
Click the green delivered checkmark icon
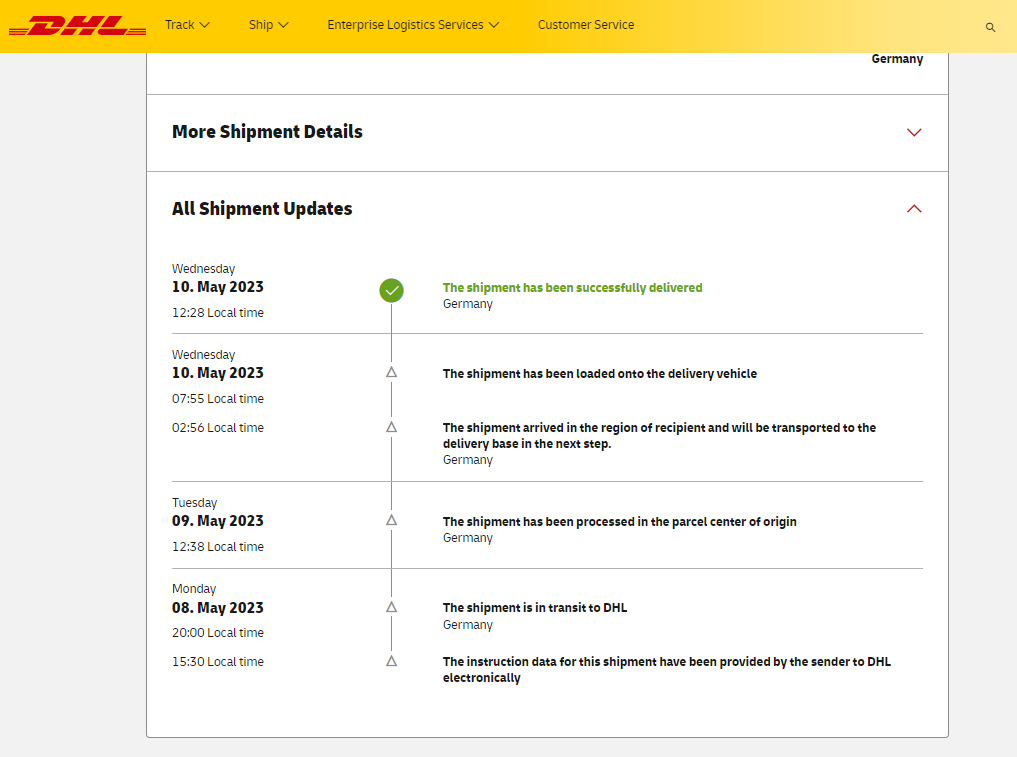click(392, 291)
